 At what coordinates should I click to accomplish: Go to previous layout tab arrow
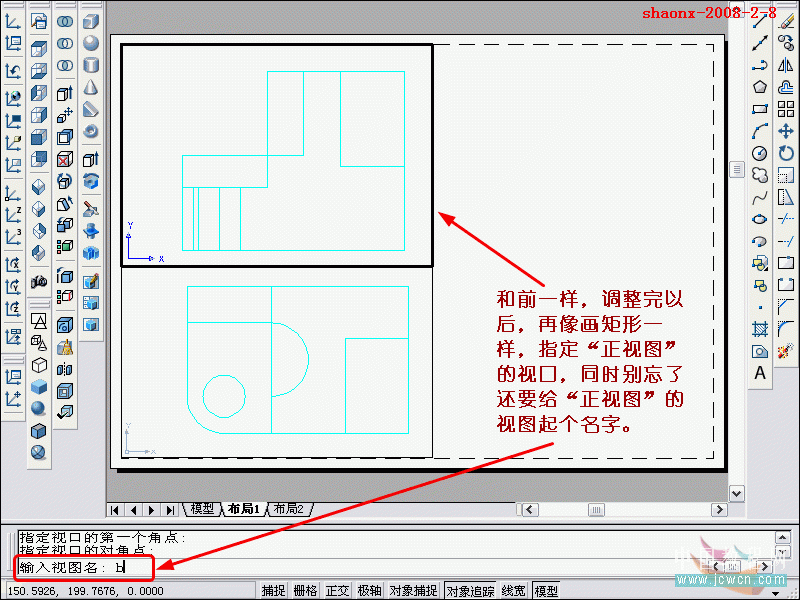click(x=133, y=510)
